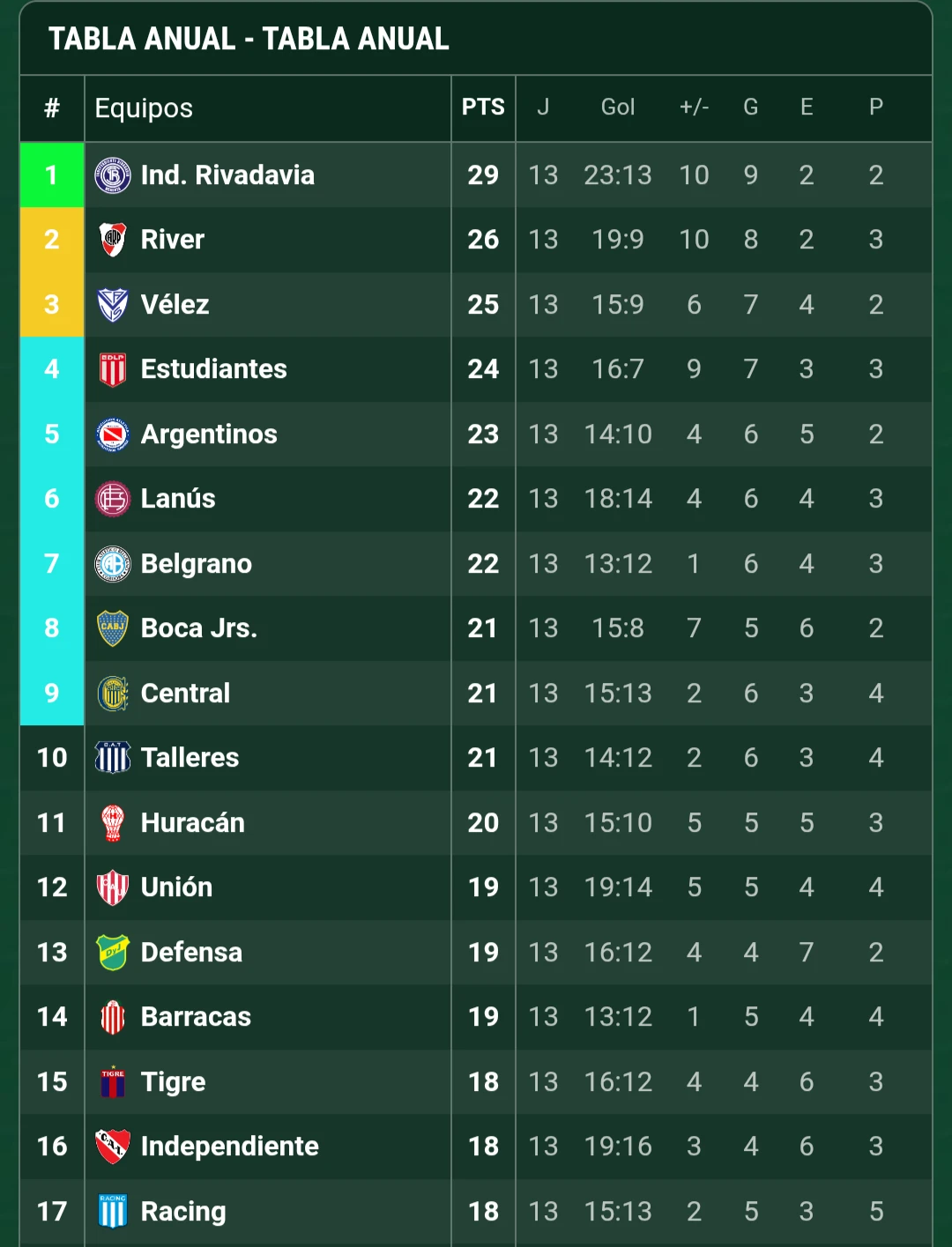The width and height of the screenshot is (952, 1247).
Task: Open the TABLA ANUAL header
Action: coord(247,39)
